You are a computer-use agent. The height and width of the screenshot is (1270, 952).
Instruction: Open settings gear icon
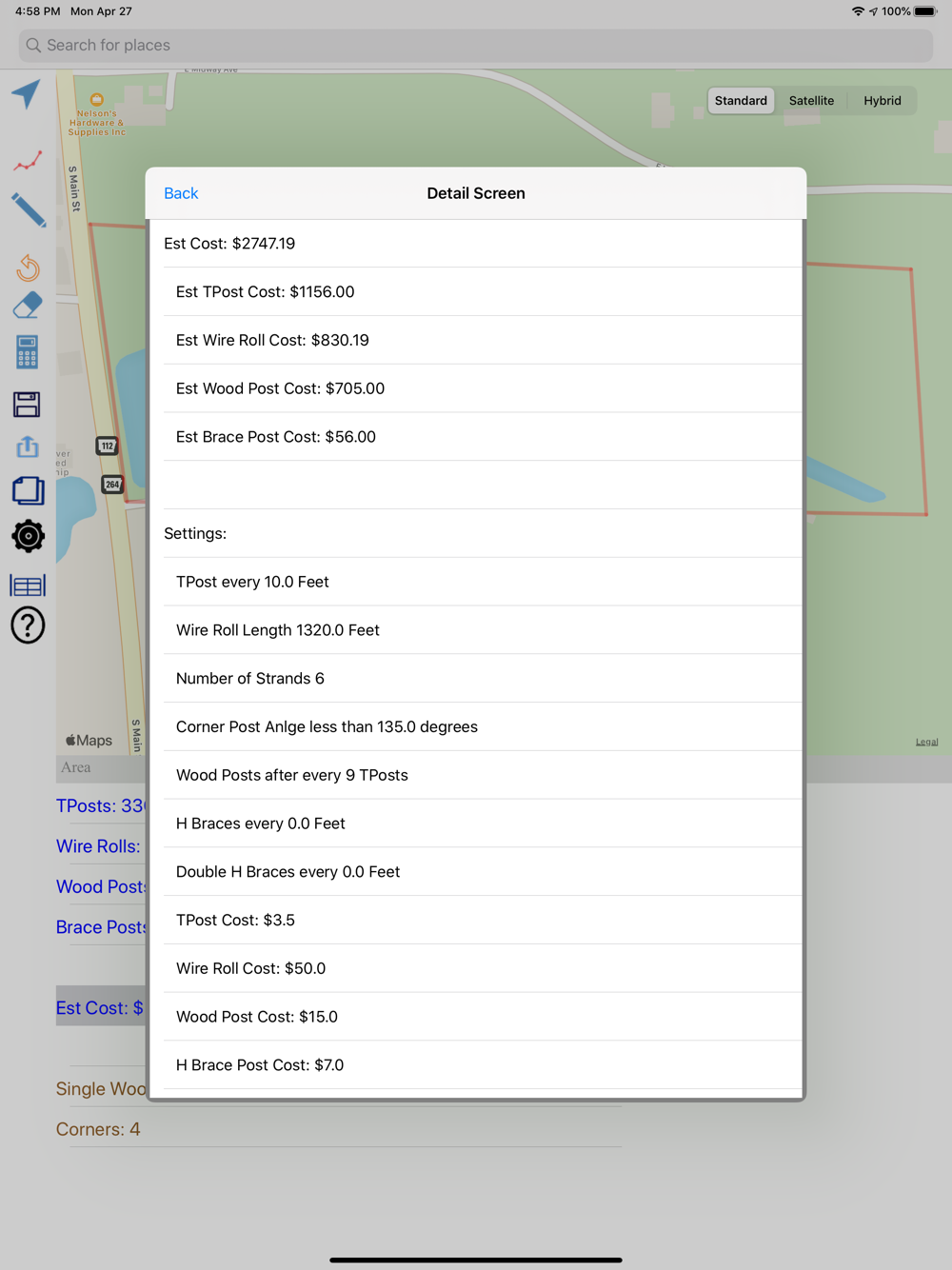(28, 536)
